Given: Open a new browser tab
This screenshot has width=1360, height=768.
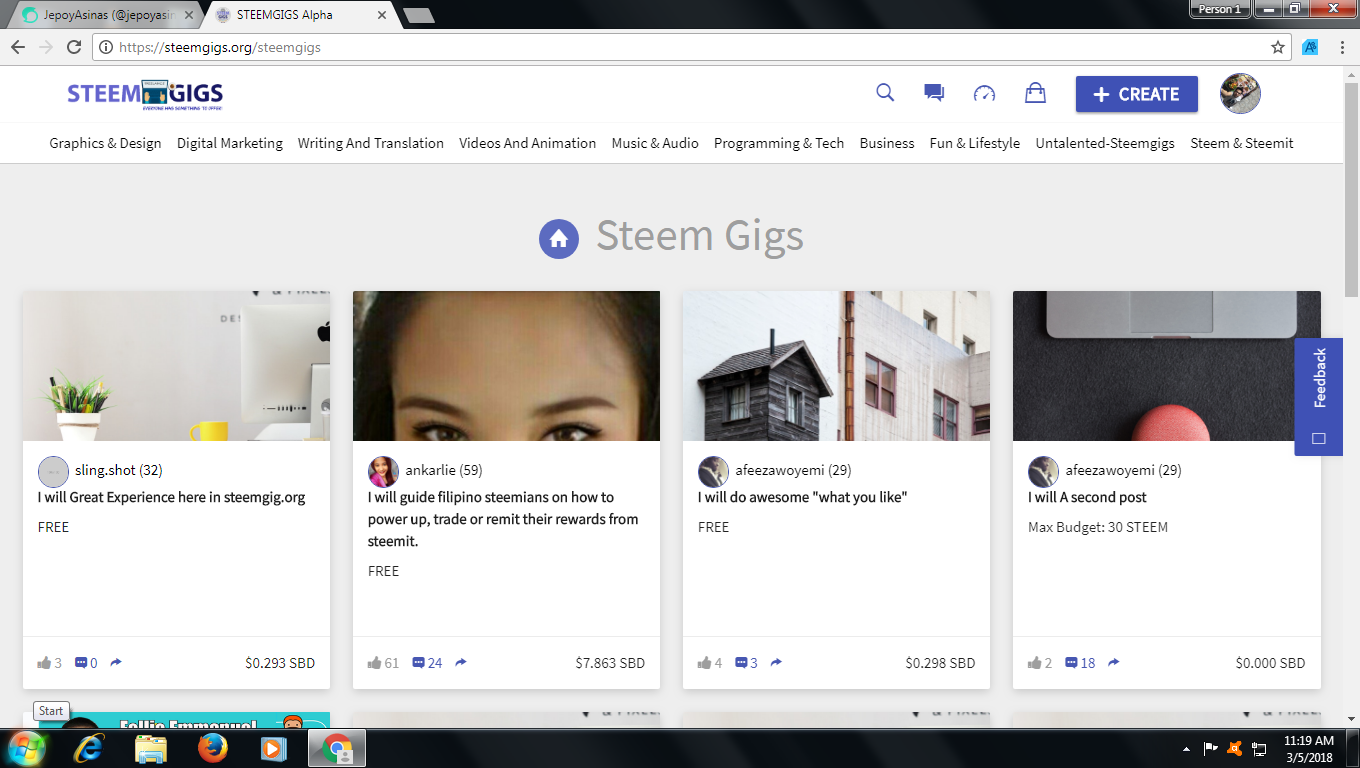Looking at the screenshot, I should pos(418,15).
